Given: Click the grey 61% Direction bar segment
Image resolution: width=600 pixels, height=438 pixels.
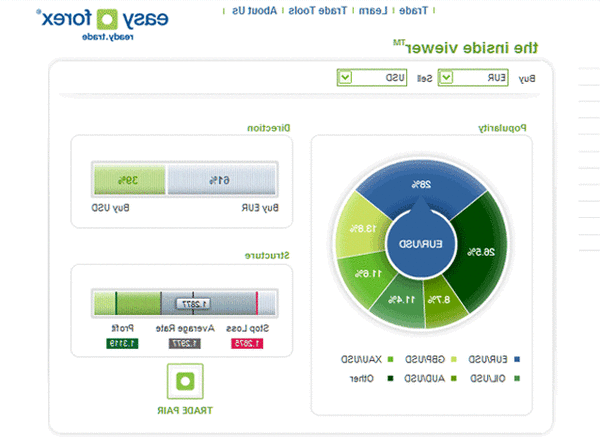Looking at the screenshot, I should click(x=221, y=180).
